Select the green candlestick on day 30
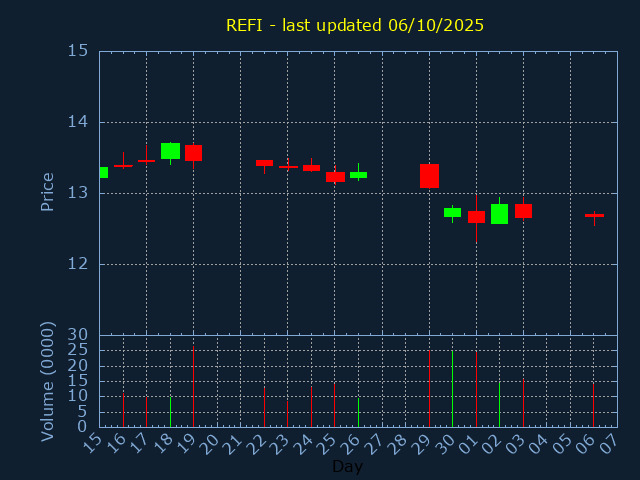 tap(452, 212)
